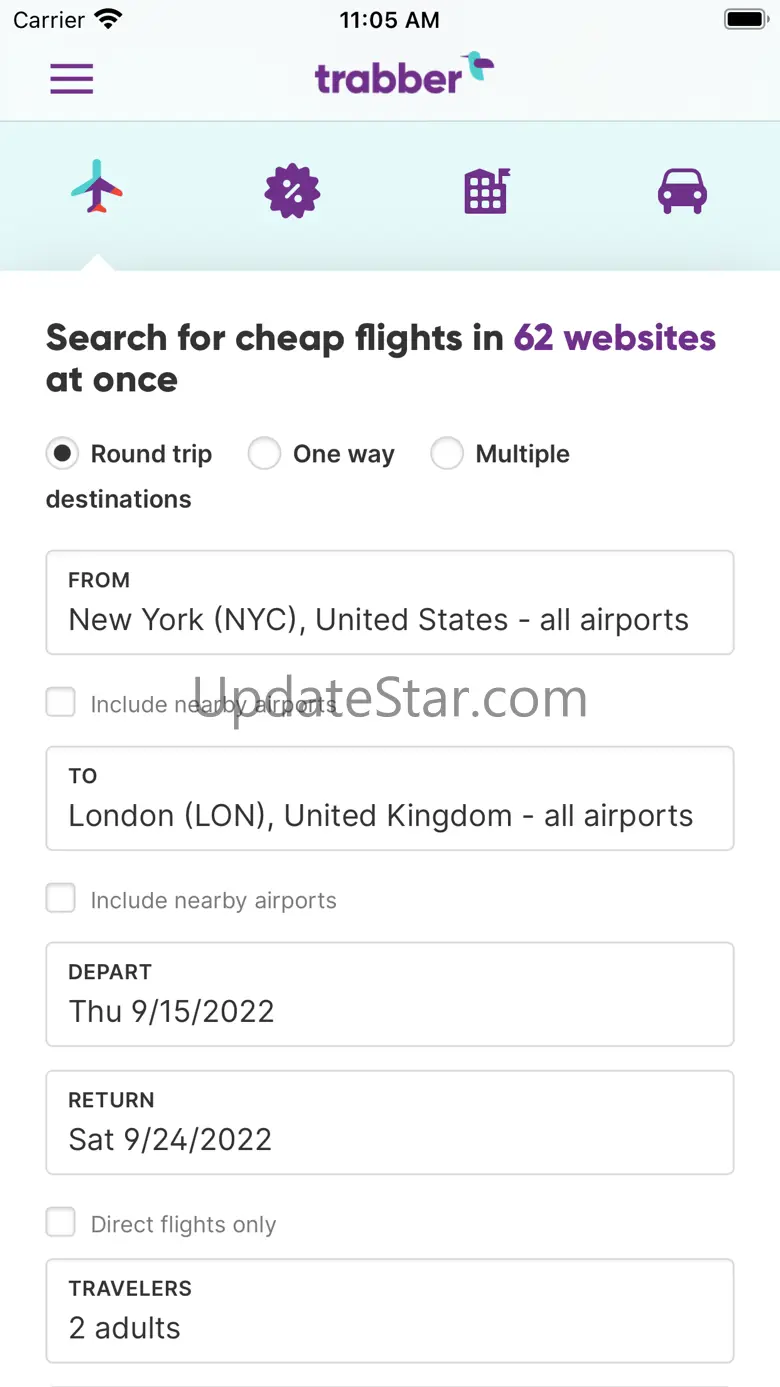Open the hamburger menu
The image size is (780, 1387).
click(x=72, y=78)
